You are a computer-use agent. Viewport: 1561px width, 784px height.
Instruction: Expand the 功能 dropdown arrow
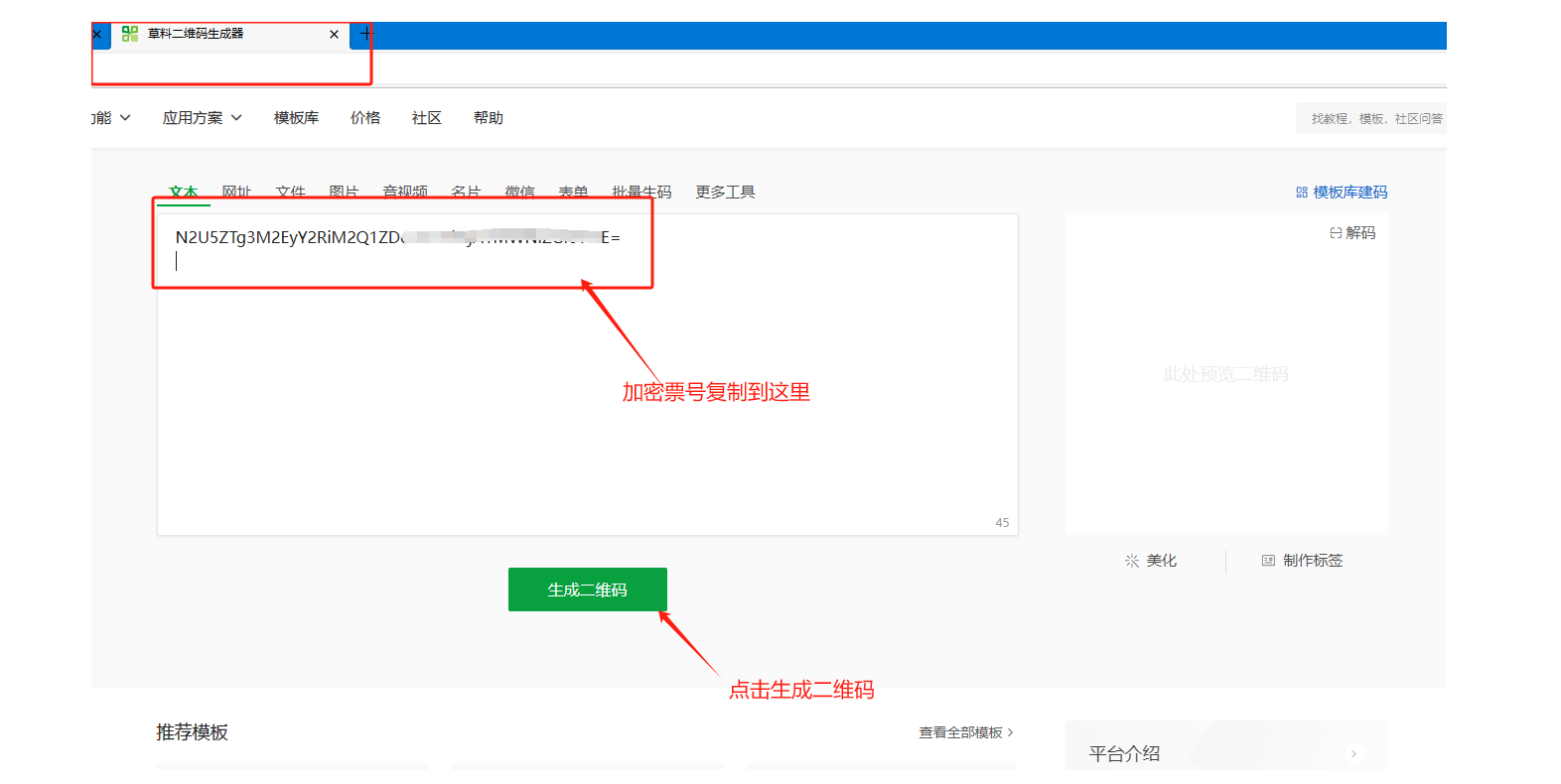(x=125, y=118)
